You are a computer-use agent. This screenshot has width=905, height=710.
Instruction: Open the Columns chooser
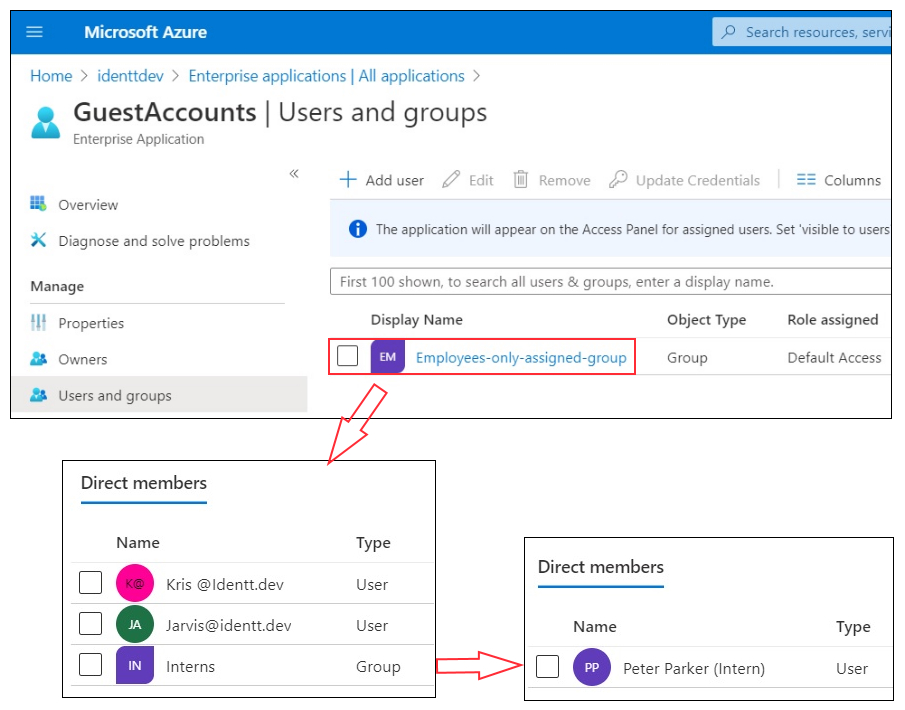(839, 180)
